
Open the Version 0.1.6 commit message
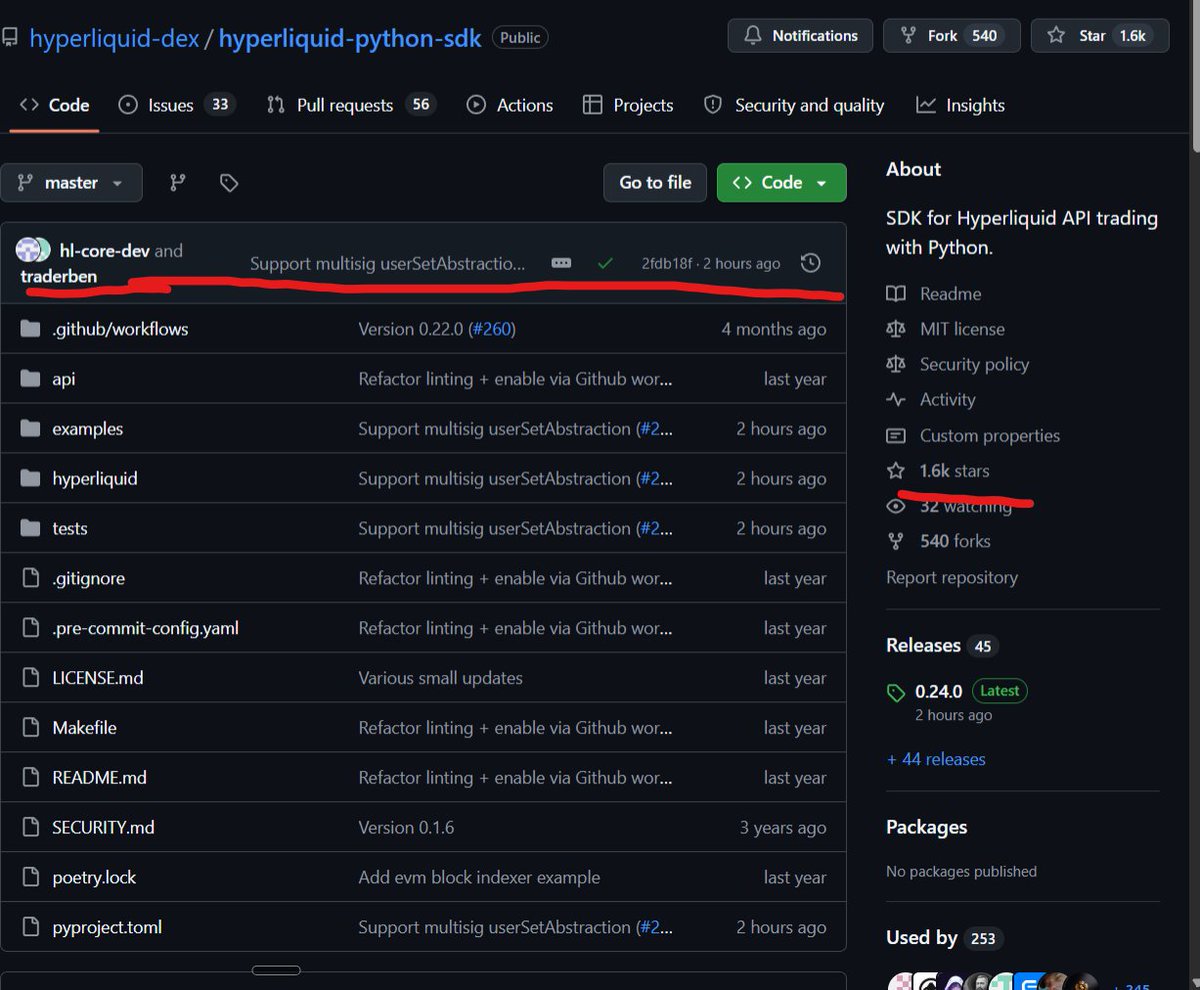click(x=406, y=828)
